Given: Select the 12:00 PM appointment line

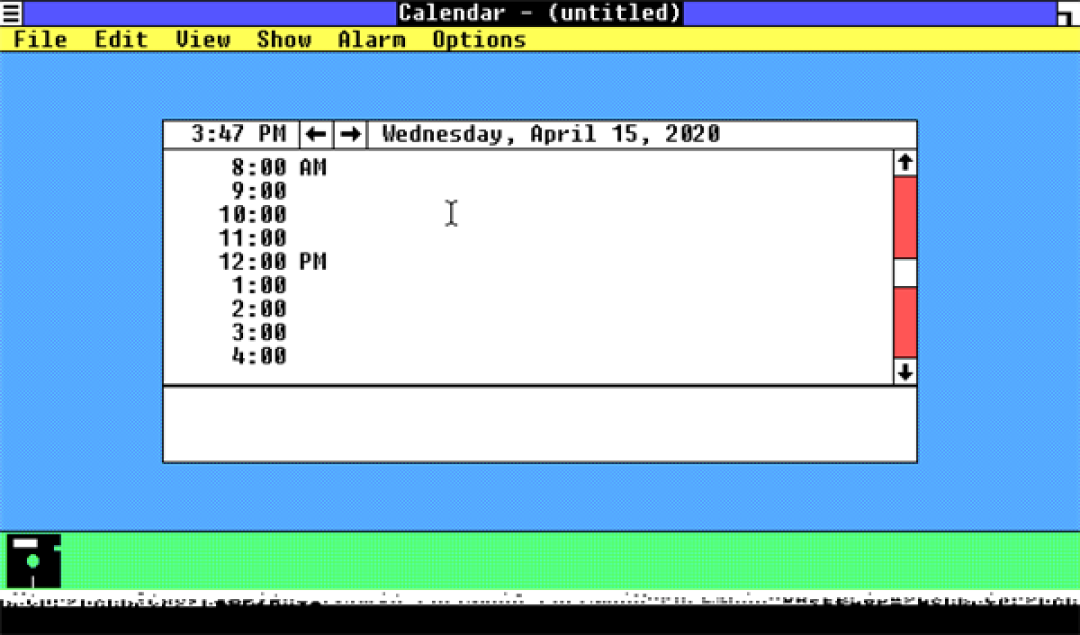Looking at the screenshot, I should [528, 262].
